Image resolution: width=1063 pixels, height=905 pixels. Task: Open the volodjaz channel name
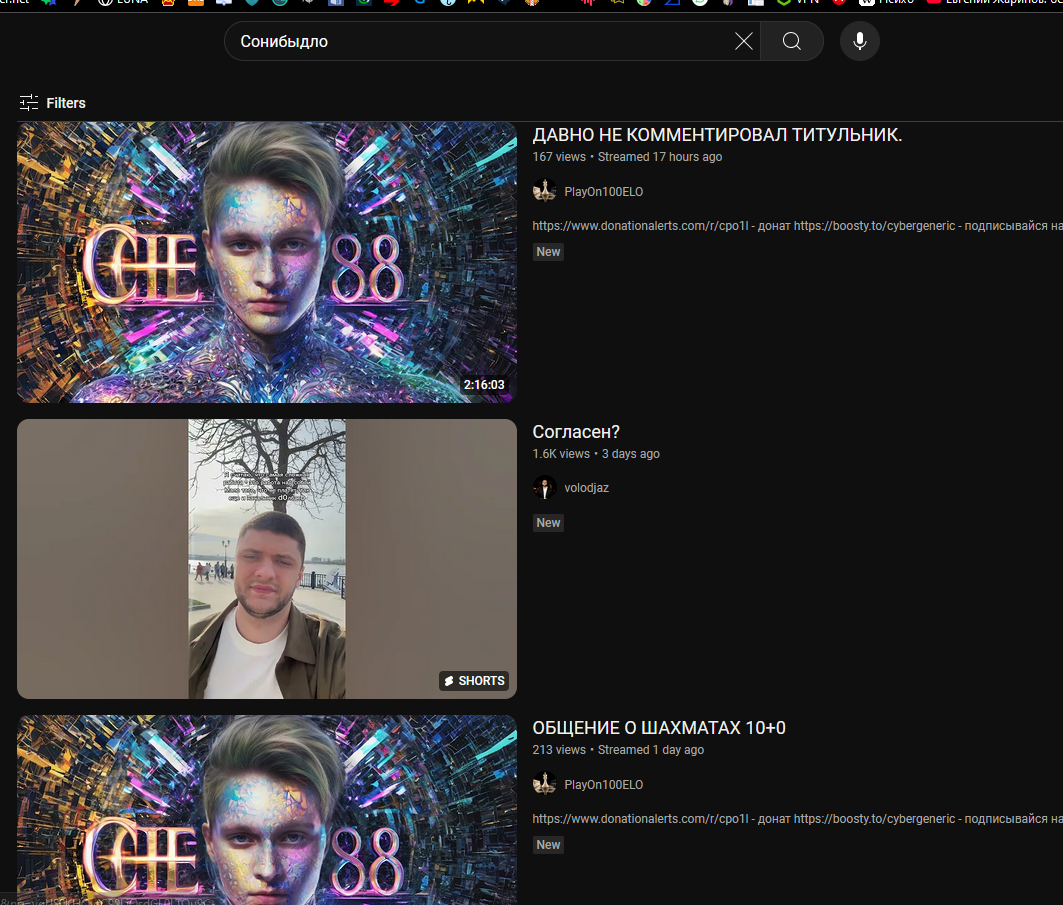click(x=586, y=488)
